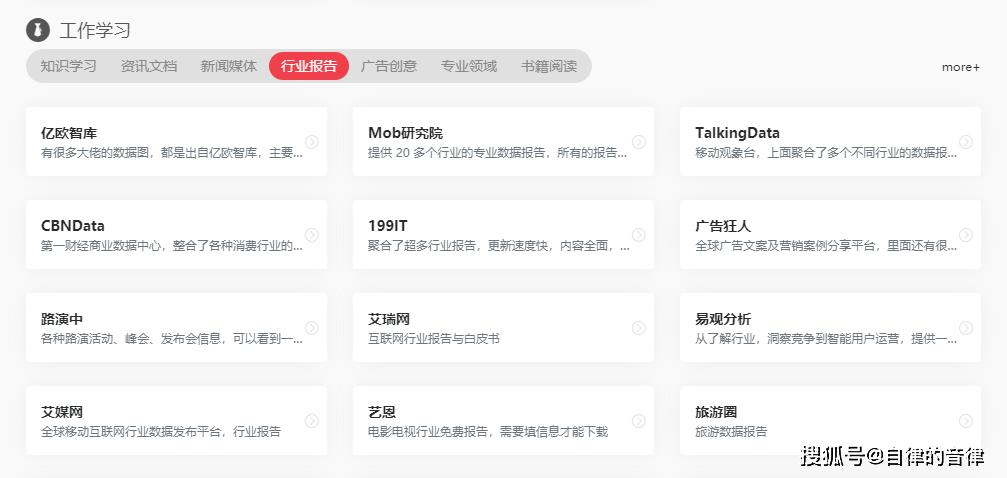1007x478 pixels.
Task: Open the 书籍阅读 tab
Action: coord(549,66)
